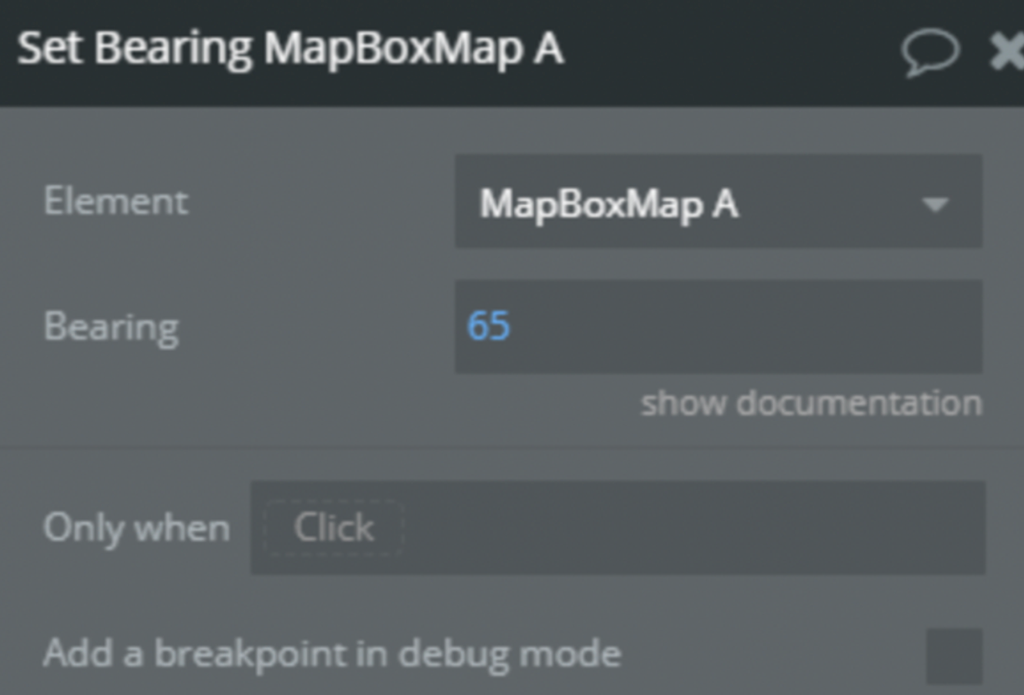Click the panel title Set Bearing MapBoxMap A
1024x695 pixels.
pos(291,48)
